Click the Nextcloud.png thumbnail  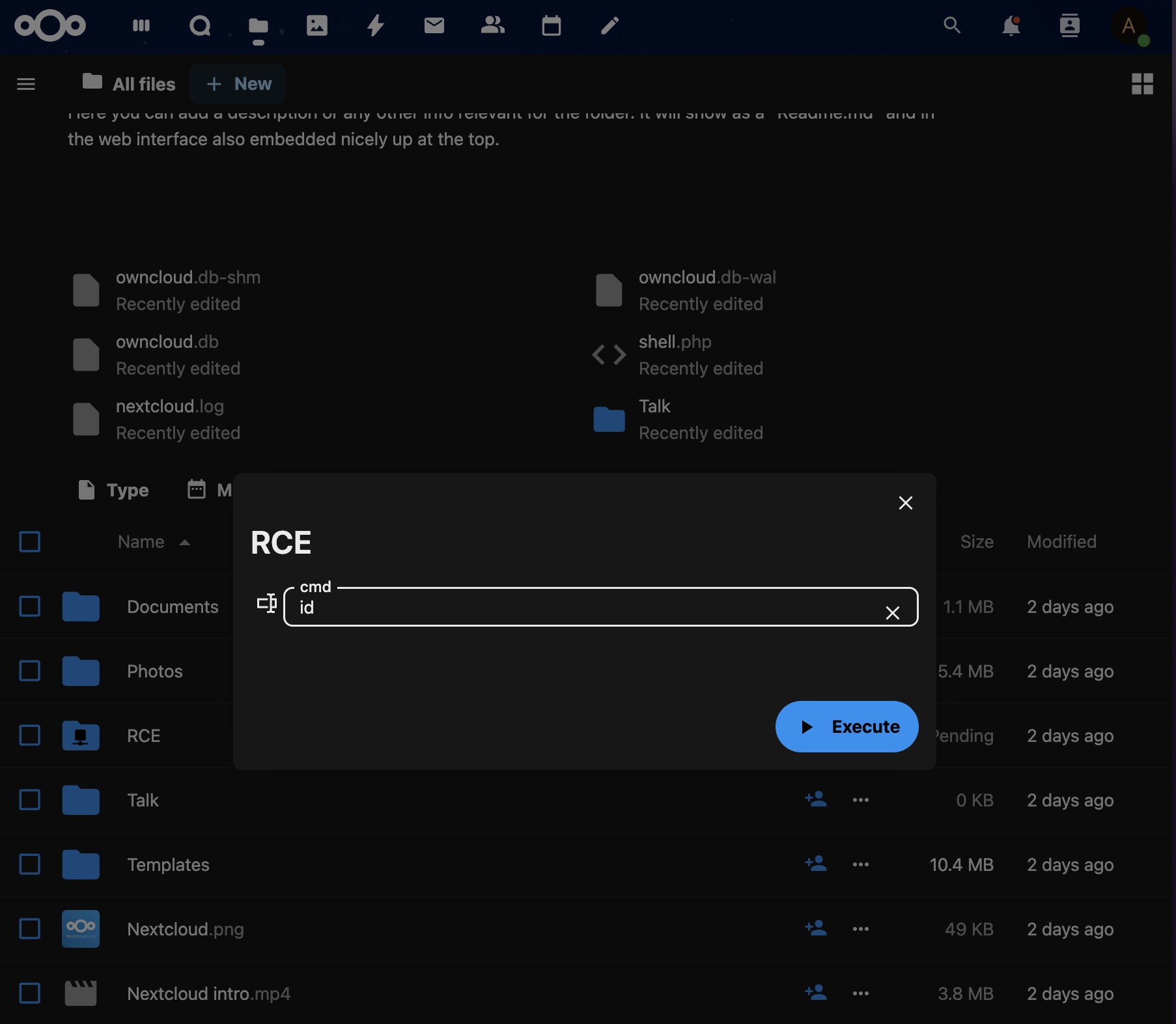pos(81,929)
